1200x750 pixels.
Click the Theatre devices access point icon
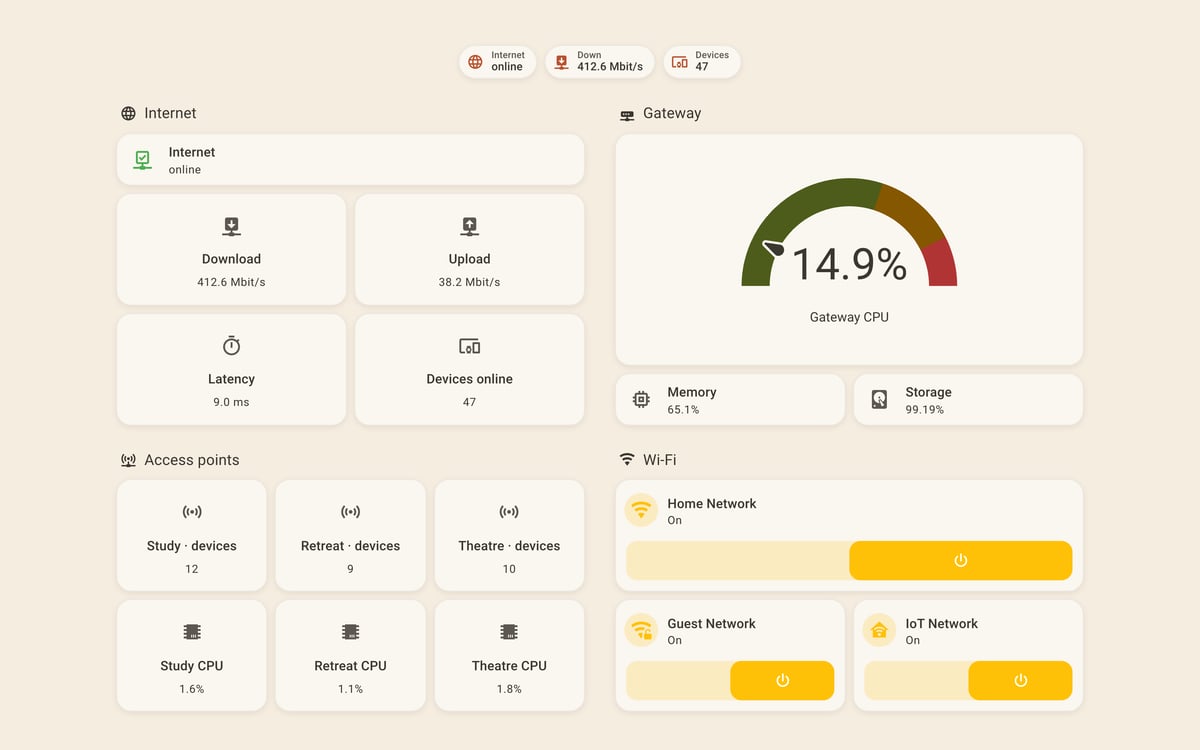(509, 512)
